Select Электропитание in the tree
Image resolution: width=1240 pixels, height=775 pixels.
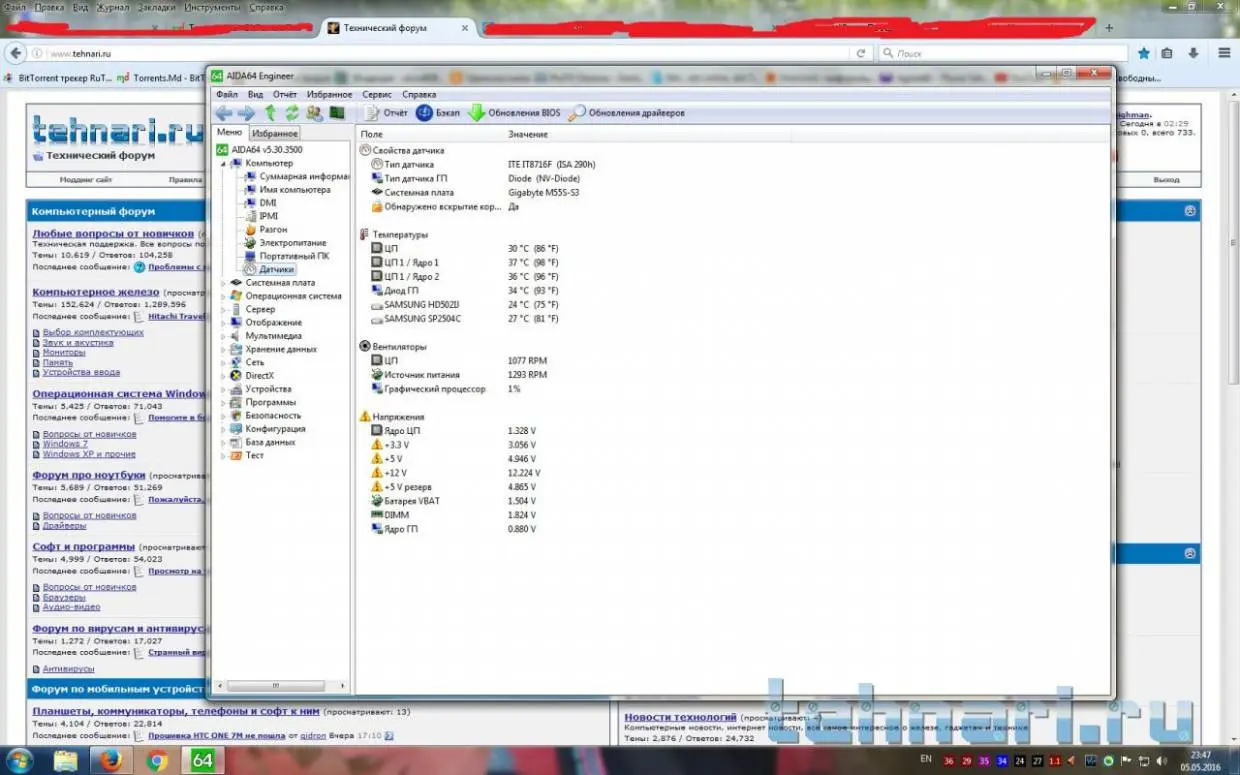pos(292,243)
